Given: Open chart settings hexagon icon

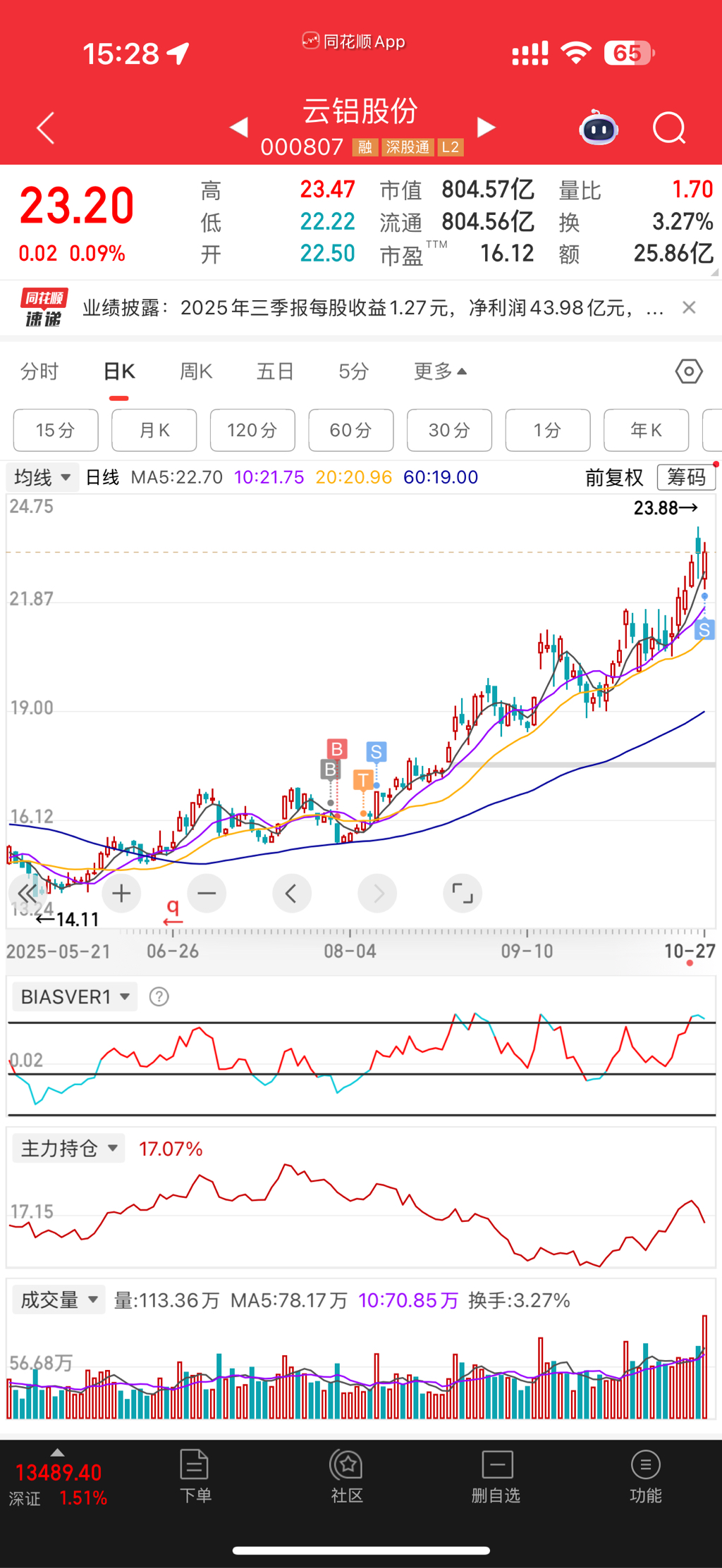Looking at the screenshot, I should pyautogui.click(x=688, y=371).
